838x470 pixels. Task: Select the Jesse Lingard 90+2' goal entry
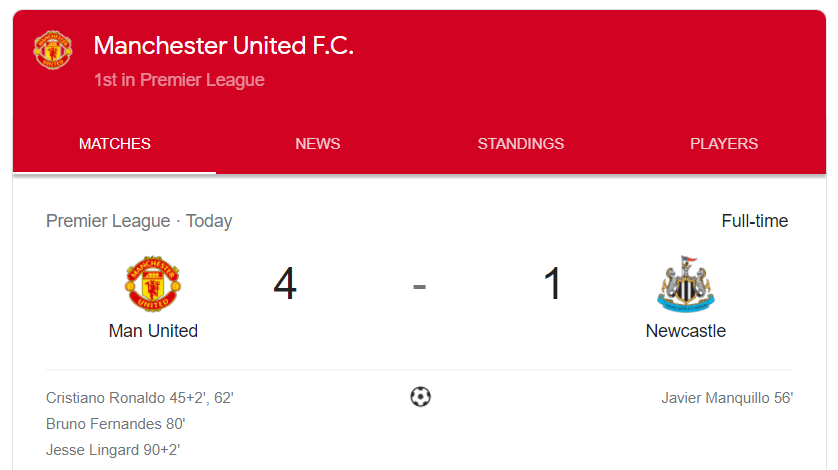(113, 450)
